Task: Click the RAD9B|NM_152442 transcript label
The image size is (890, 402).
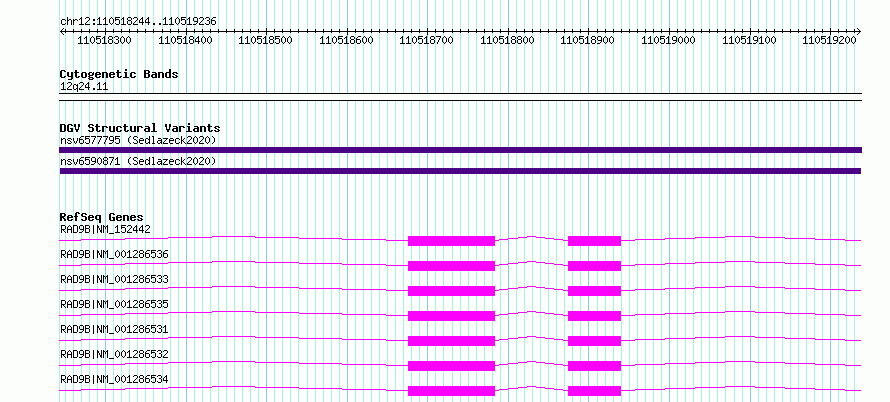Action: click(105, 229)
